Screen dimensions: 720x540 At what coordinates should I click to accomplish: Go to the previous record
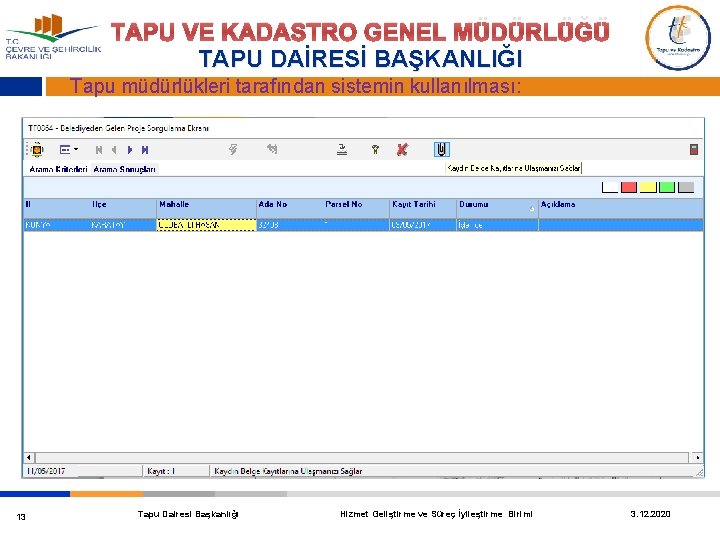[x=114, y=150]
